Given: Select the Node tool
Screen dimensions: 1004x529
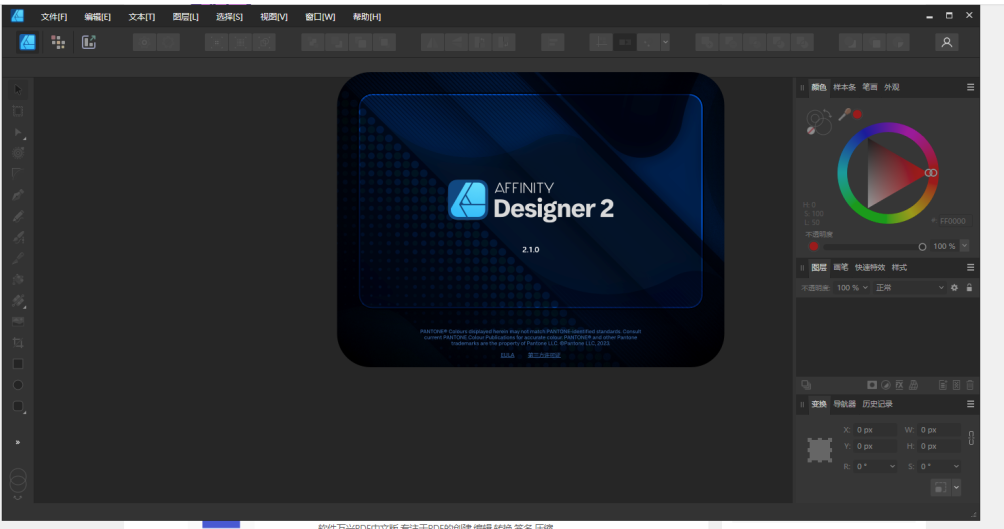Looking at the screenshot, I should [18, 132].
